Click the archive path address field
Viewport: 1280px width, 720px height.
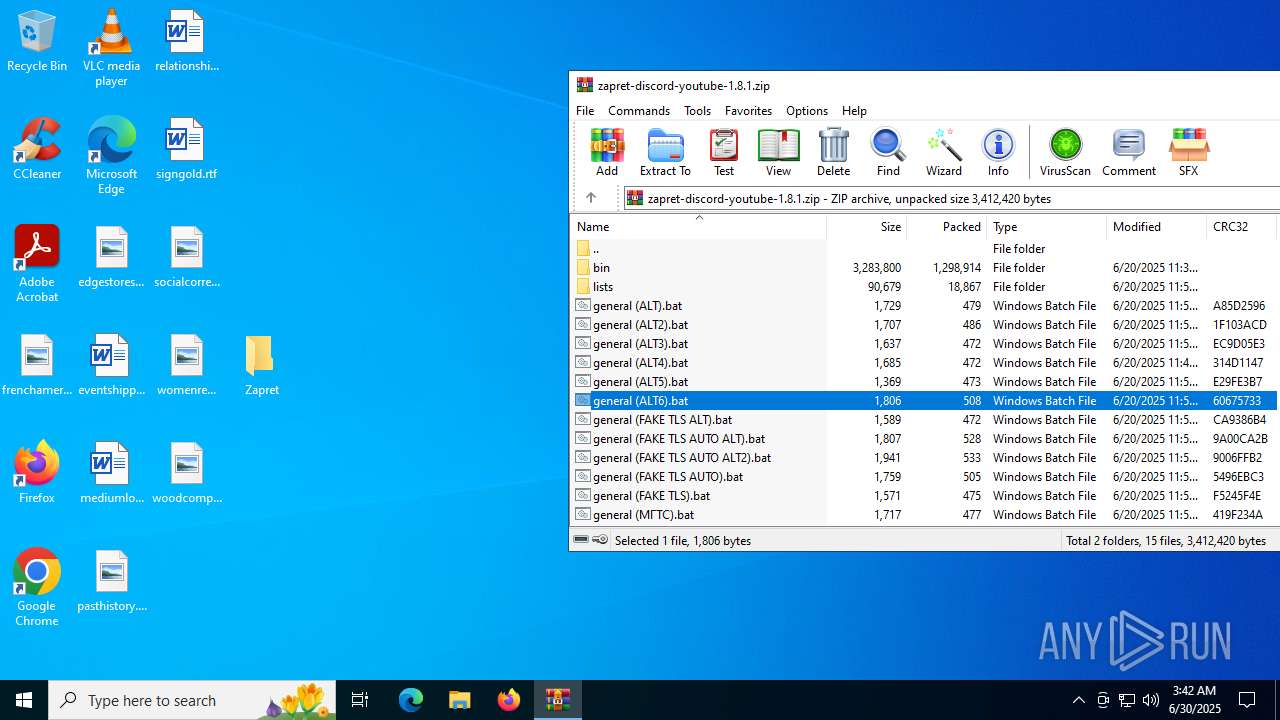(950, 198)
